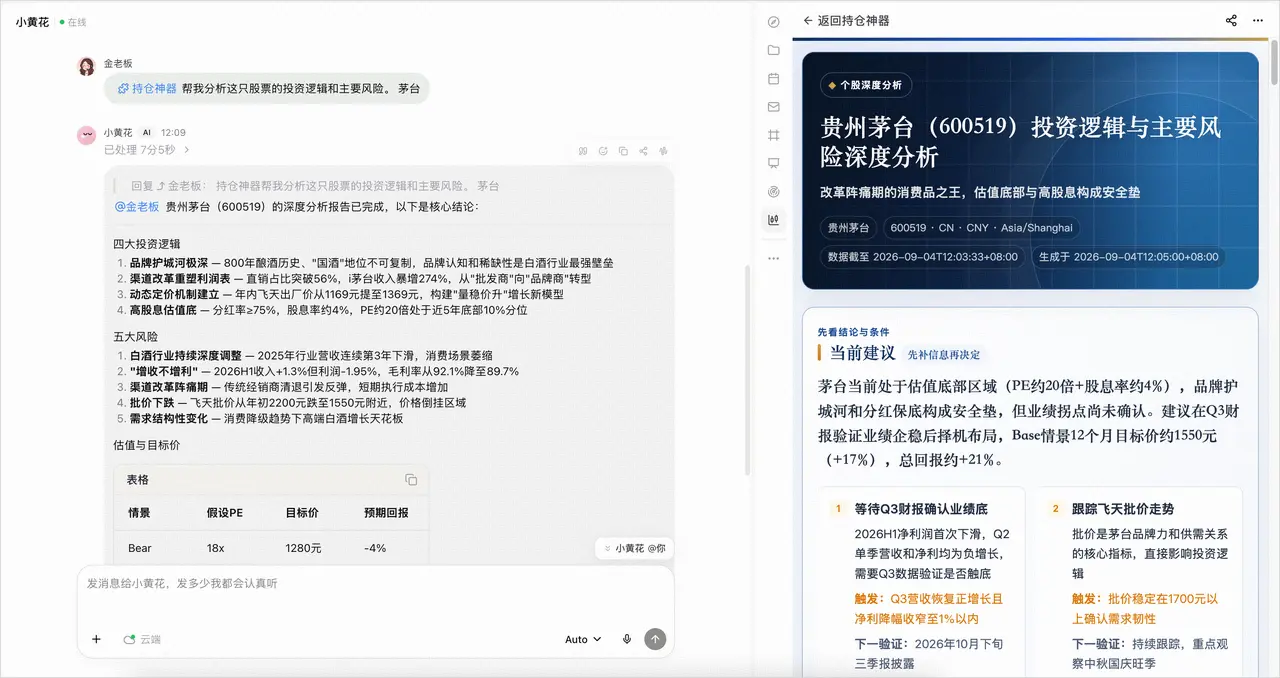Open the 等待Q3财报确认业绩底 card

921,582
